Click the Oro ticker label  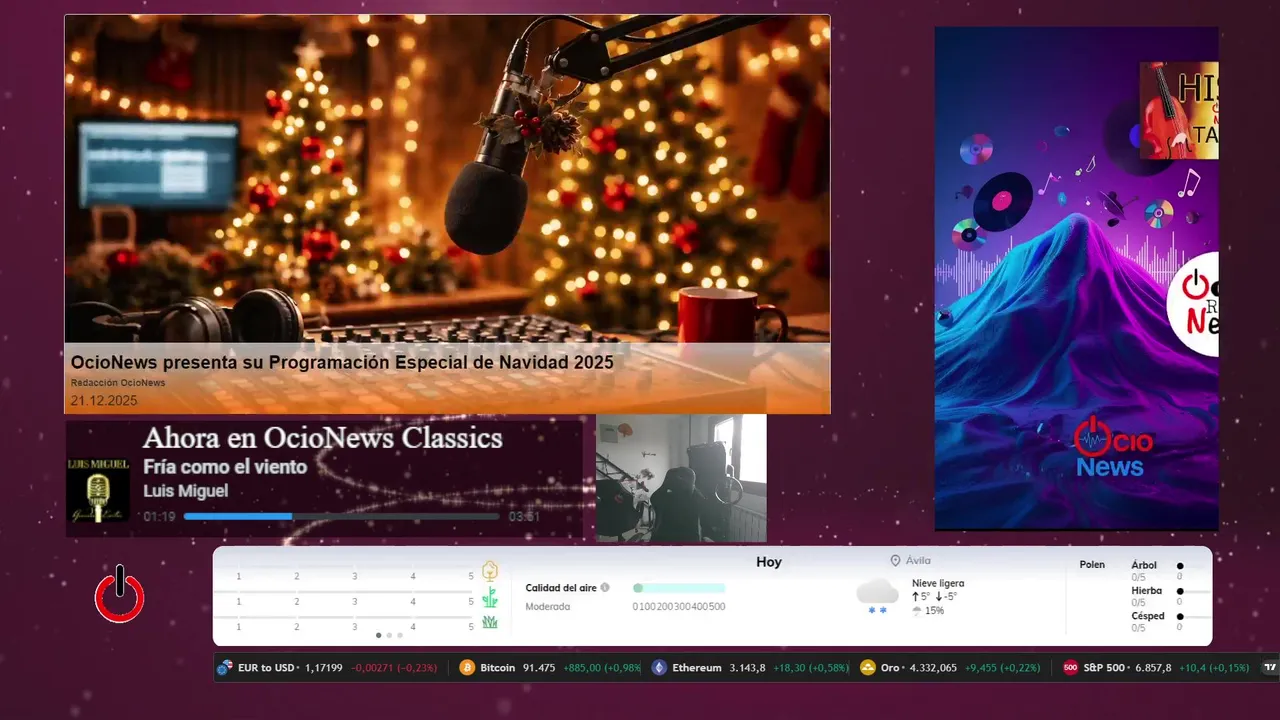click(890, 668)
